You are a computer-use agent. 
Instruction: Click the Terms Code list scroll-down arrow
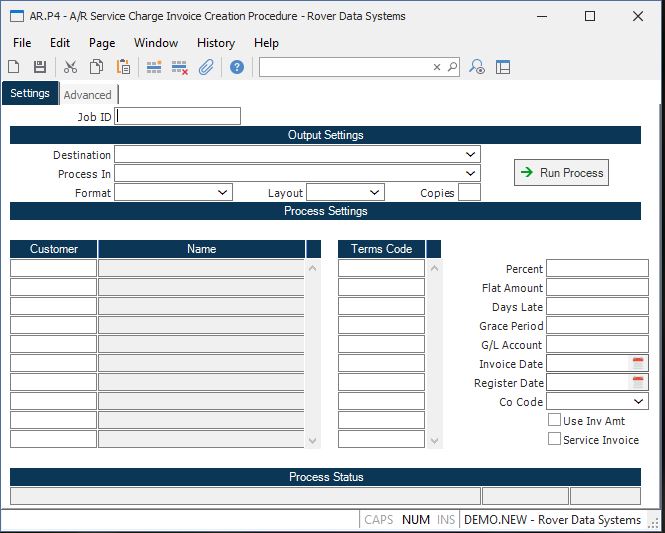pyautogui.click(x=434, y=440)
